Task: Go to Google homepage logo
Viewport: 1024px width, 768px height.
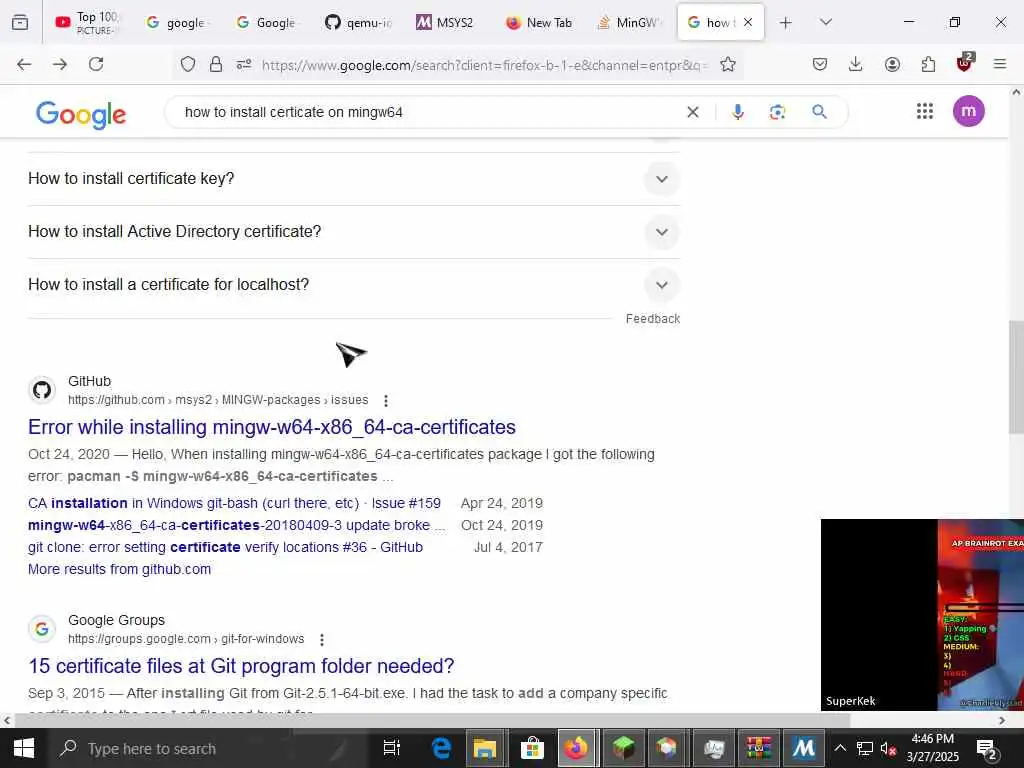Action: click(81, 114)
